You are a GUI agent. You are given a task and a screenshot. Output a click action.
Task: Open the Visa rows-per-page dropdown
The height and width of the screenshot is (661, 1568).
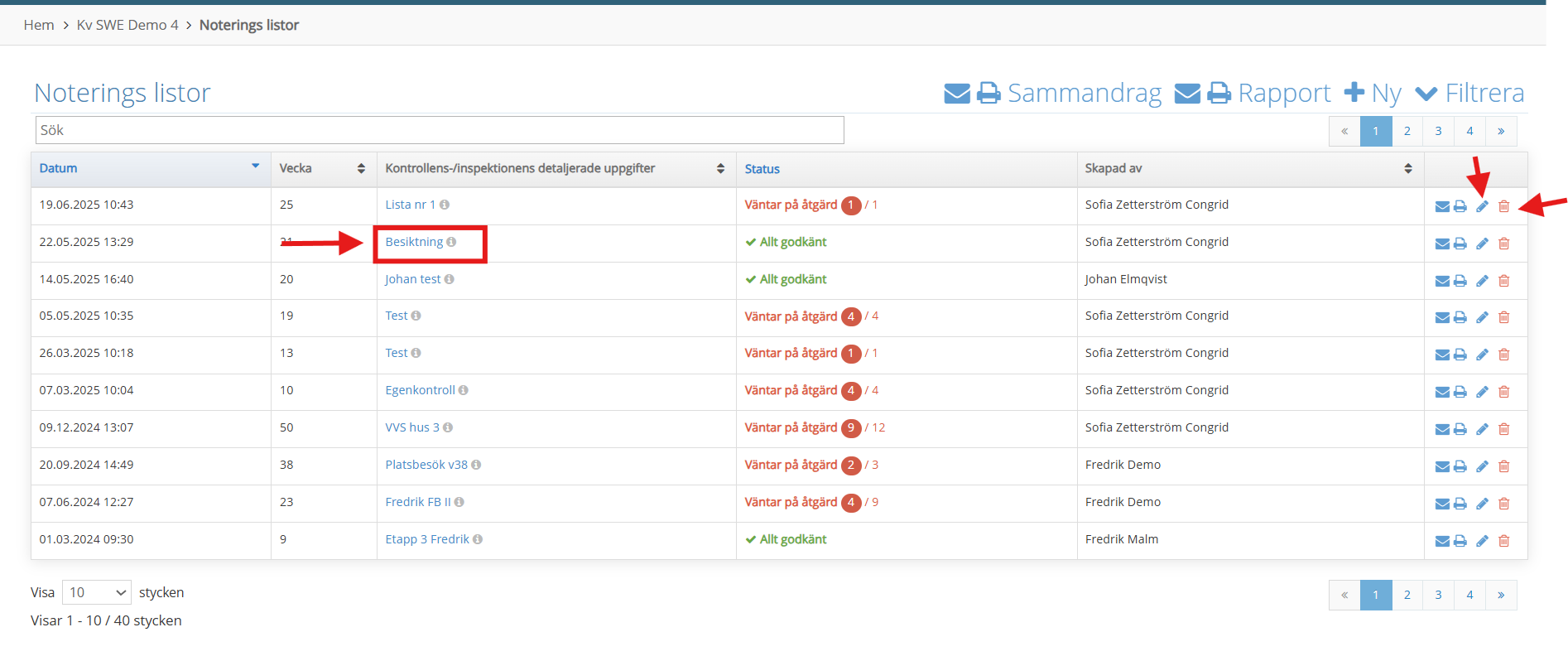coord(97,592)
